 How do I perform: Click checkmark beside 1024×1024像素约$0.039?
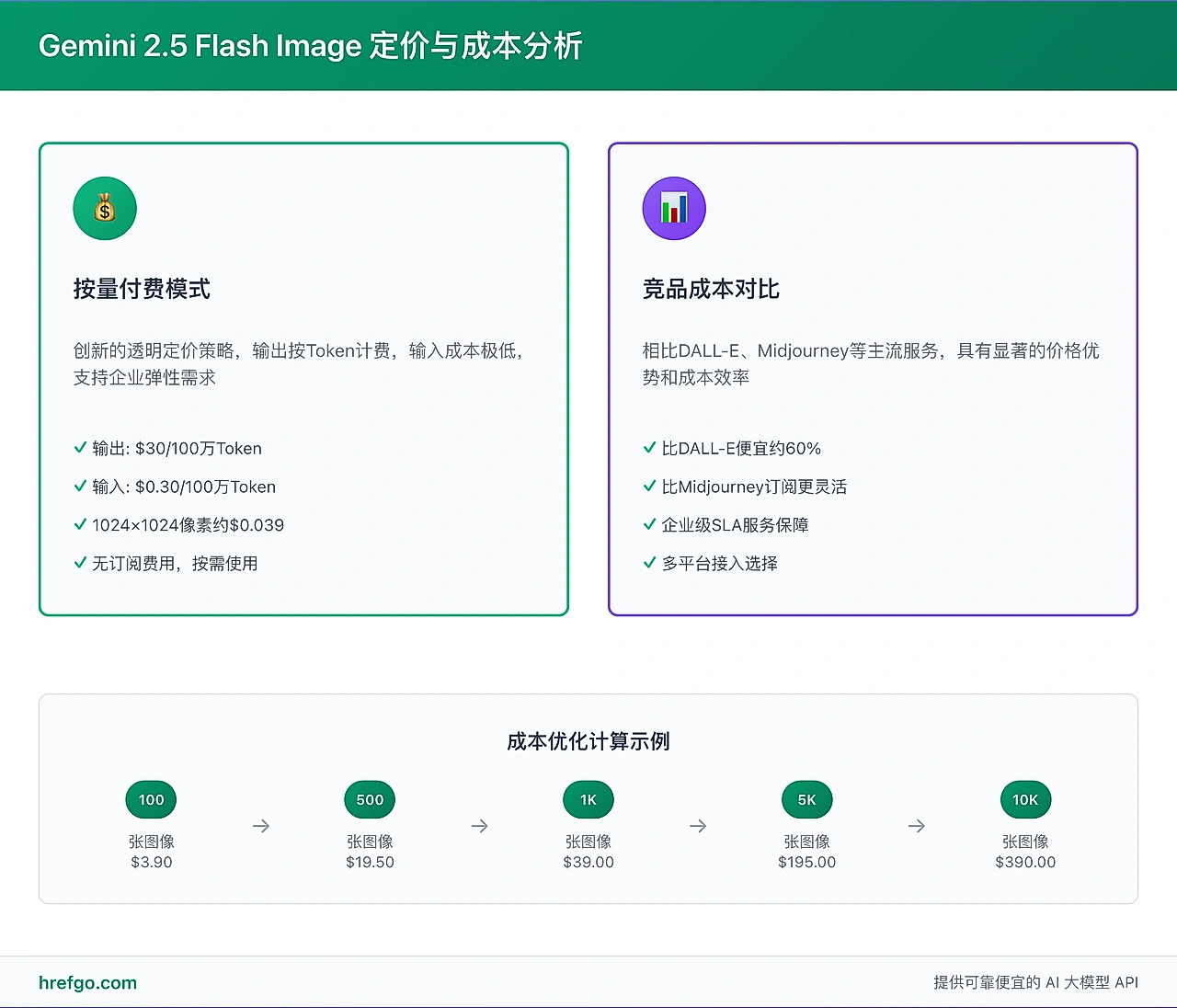coord(80,525)
